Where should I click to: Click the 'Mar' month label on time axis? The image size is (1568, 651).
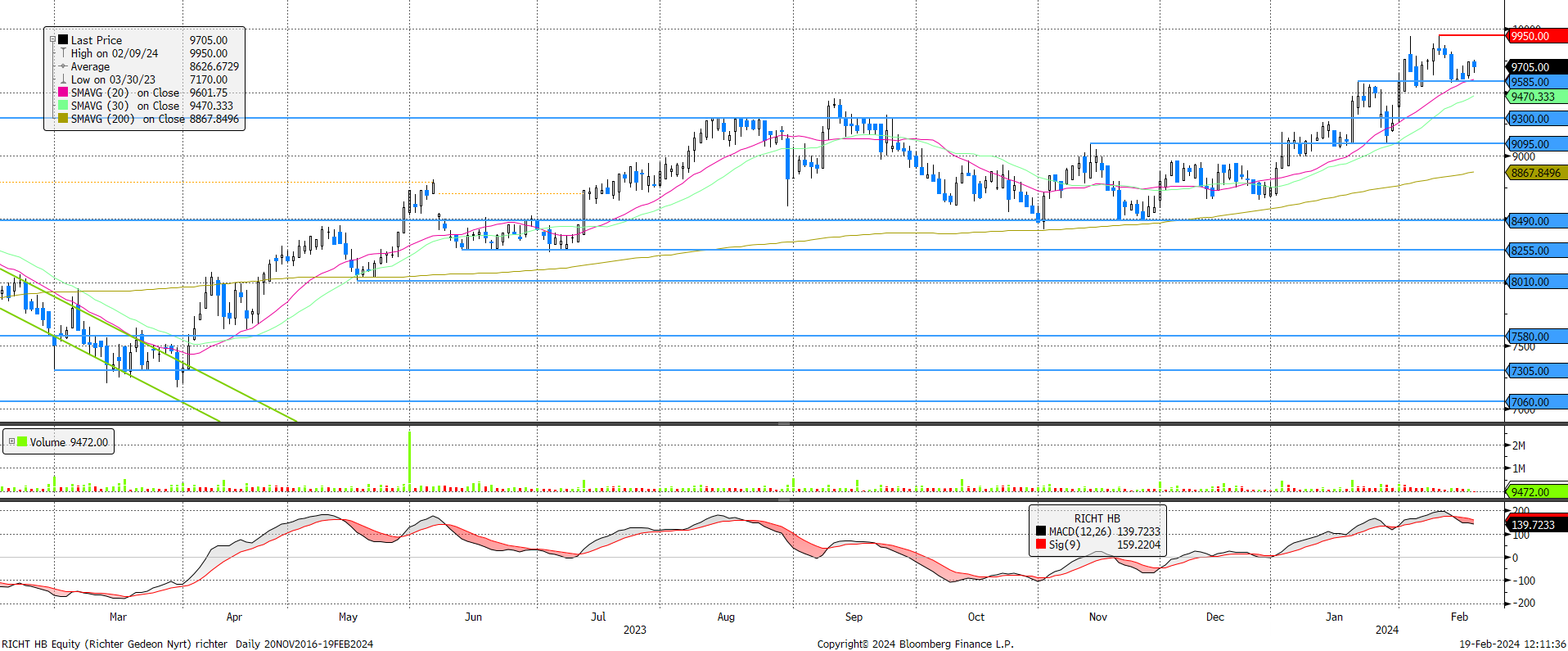pyautogui.click(x=118, y=617)
